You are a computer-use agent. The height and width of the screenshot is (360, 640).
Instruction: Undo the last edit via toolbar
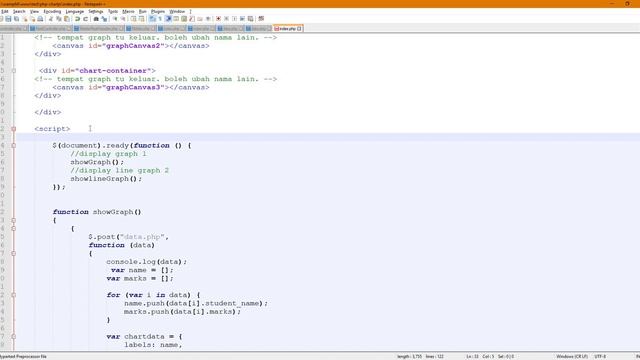click(x=77, y=19)
